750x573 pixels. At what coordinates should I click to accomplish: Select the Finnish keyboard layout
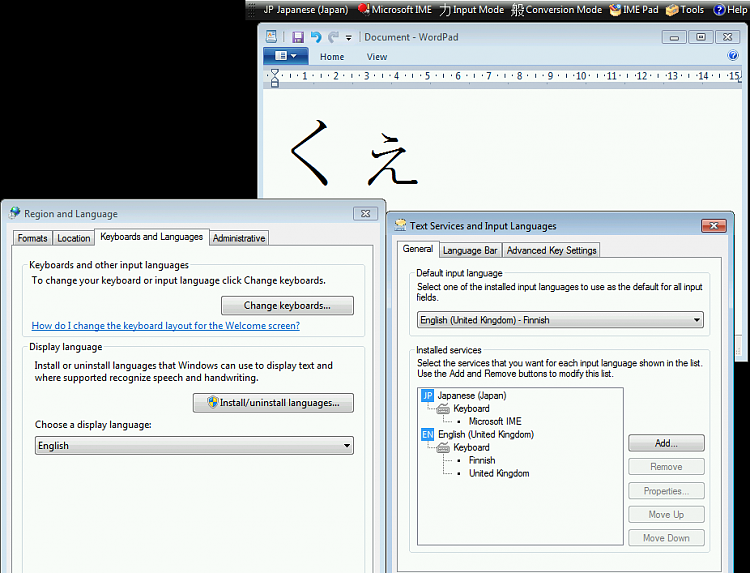coord(482,460)
